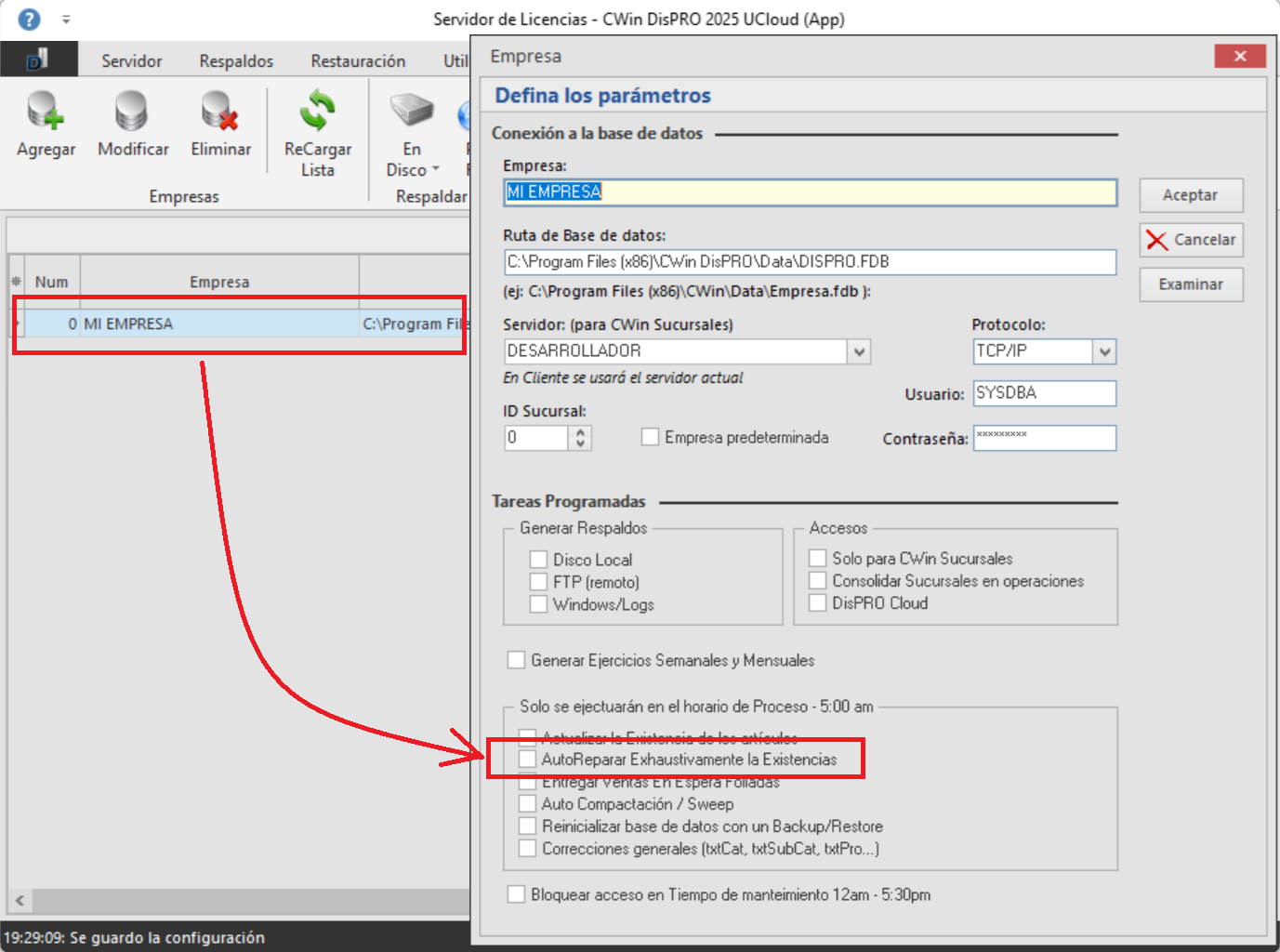Check AutoReparar Exhaustivamente la Existencias
The image size is (1280, 952).
pyautogui.click(x=528, y=760)
